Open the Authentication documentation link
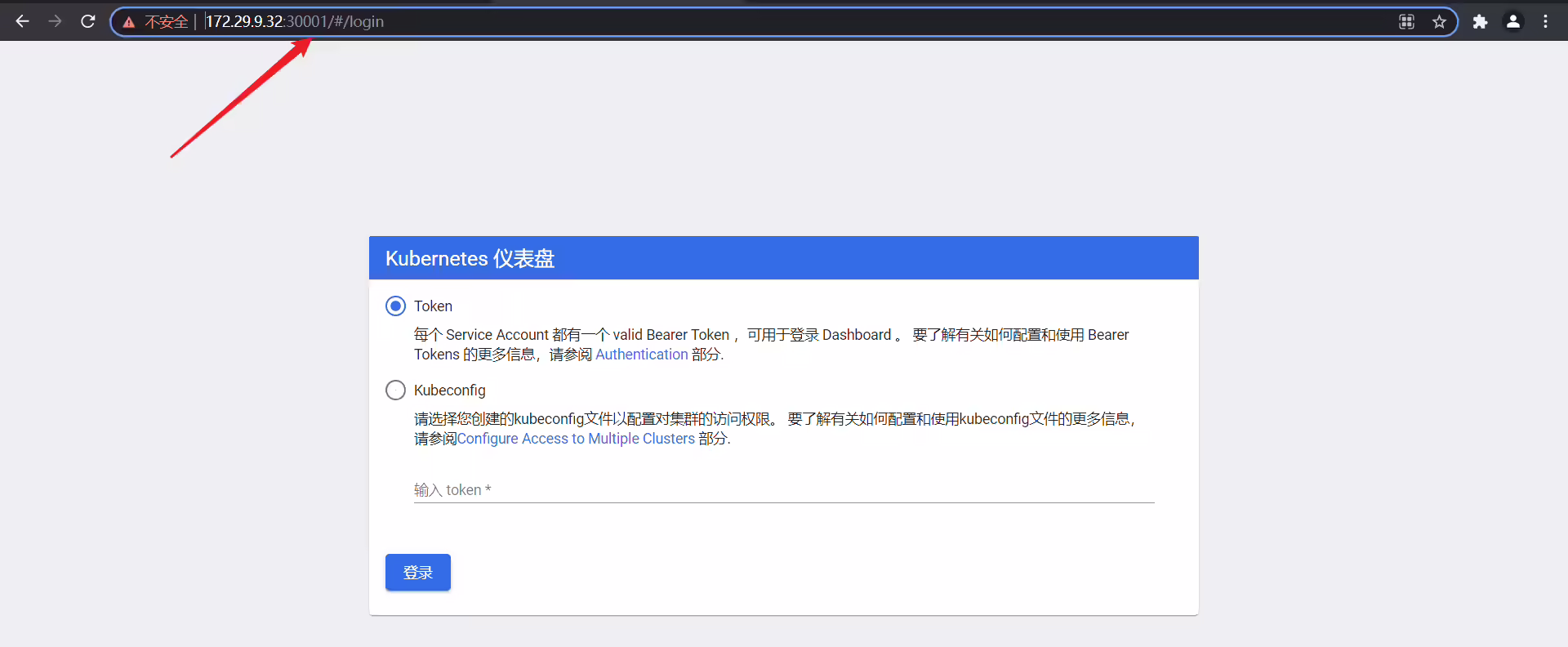Image resolution: width=1568 pixels, height=647 pixels. coord(642,355)
